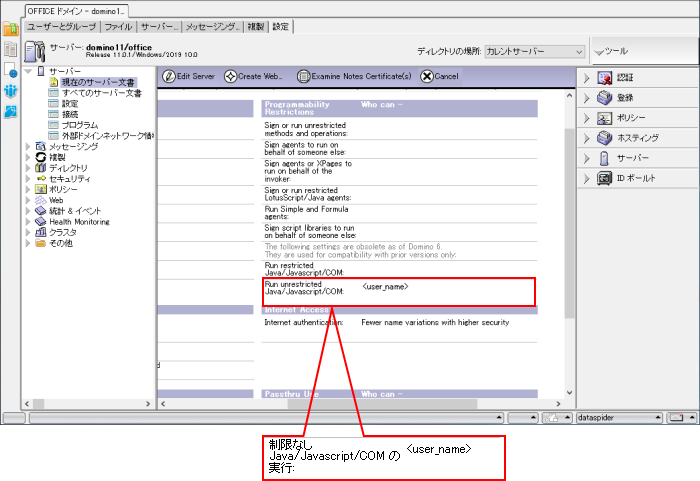Expand the メッセージング tree node
Viewport: 700px width, 481px height.
[x=28, y=146]
